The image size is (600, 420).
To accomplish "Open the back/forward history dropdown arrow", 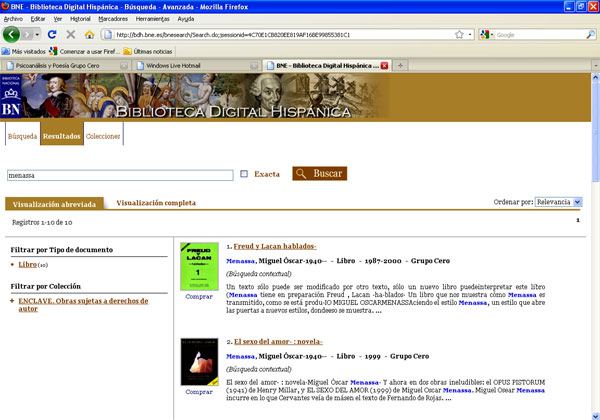I will tap(37, 35).
